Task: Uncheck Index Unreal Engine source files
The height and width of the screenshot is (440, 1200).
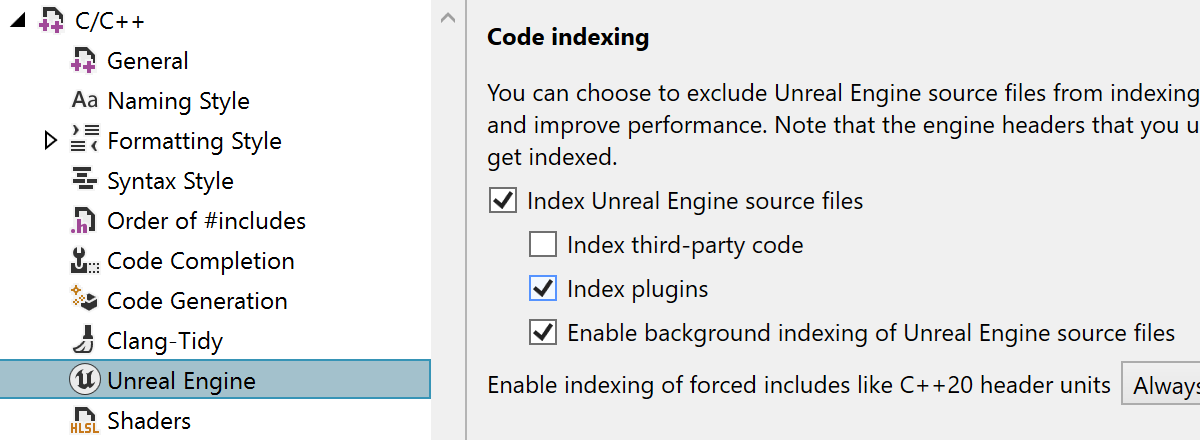Action: click(502, 201)
